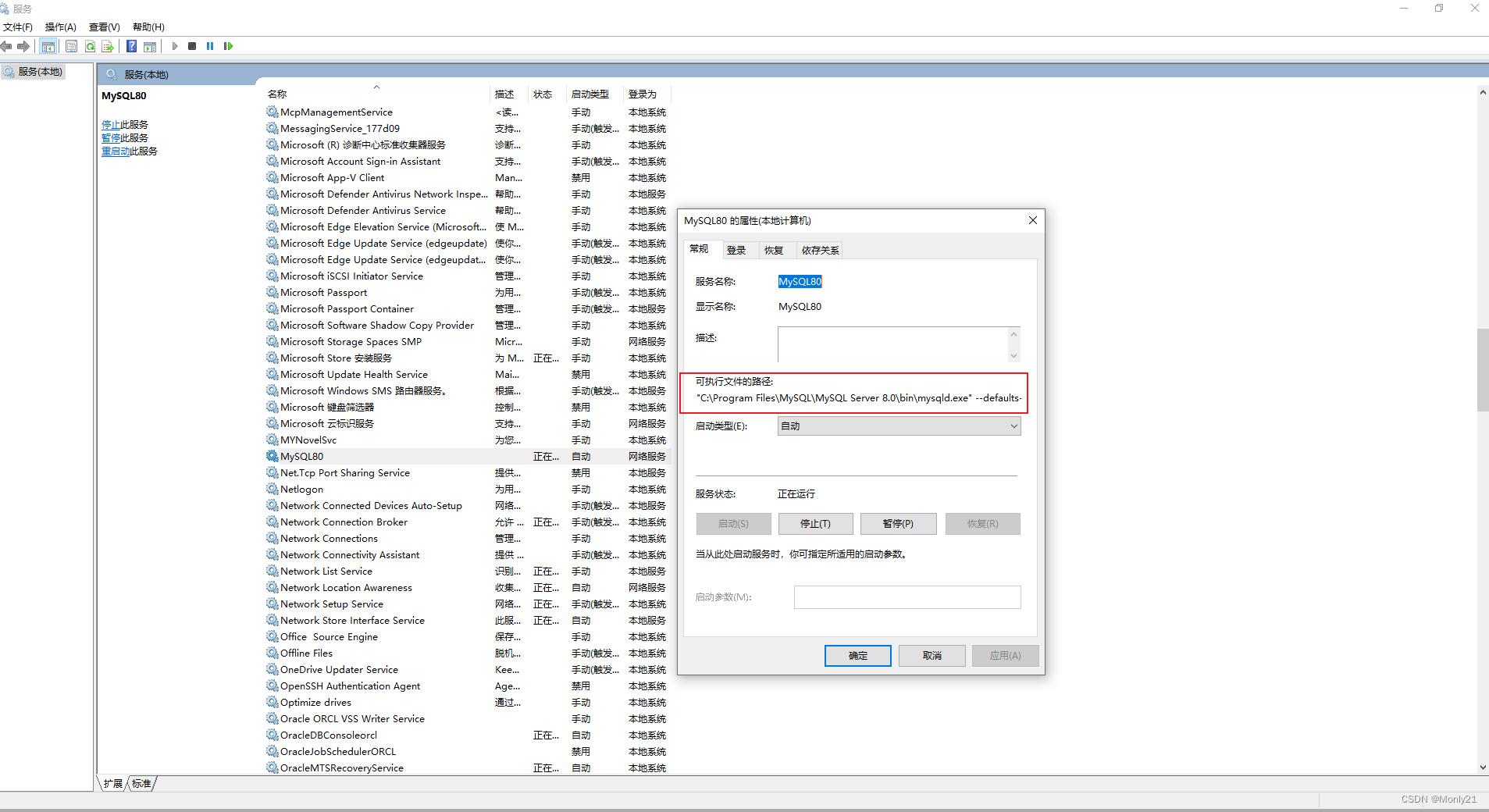Click the 暂停 link for this service
Screen dimensions: 1489x812
click(111, 138)
